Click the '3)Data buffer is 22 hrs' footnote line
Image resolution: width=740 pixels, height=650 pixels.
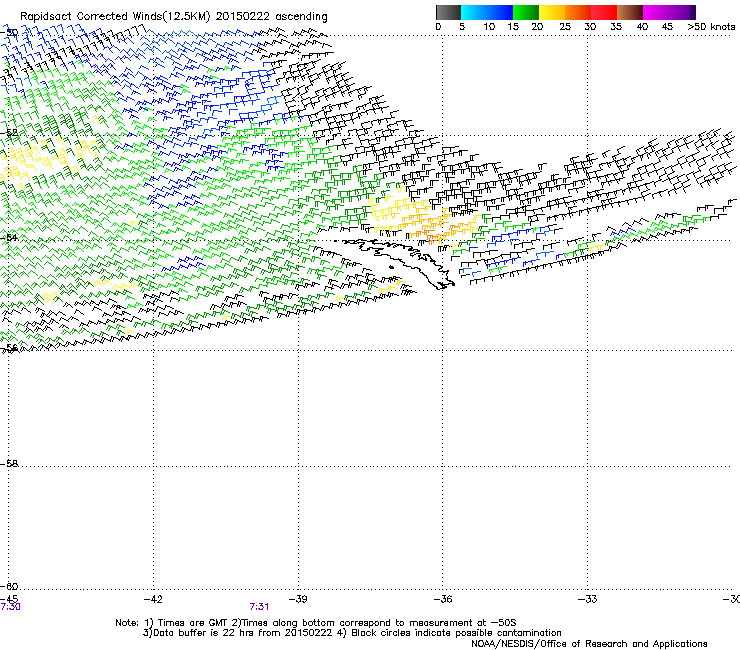point(352,633)
